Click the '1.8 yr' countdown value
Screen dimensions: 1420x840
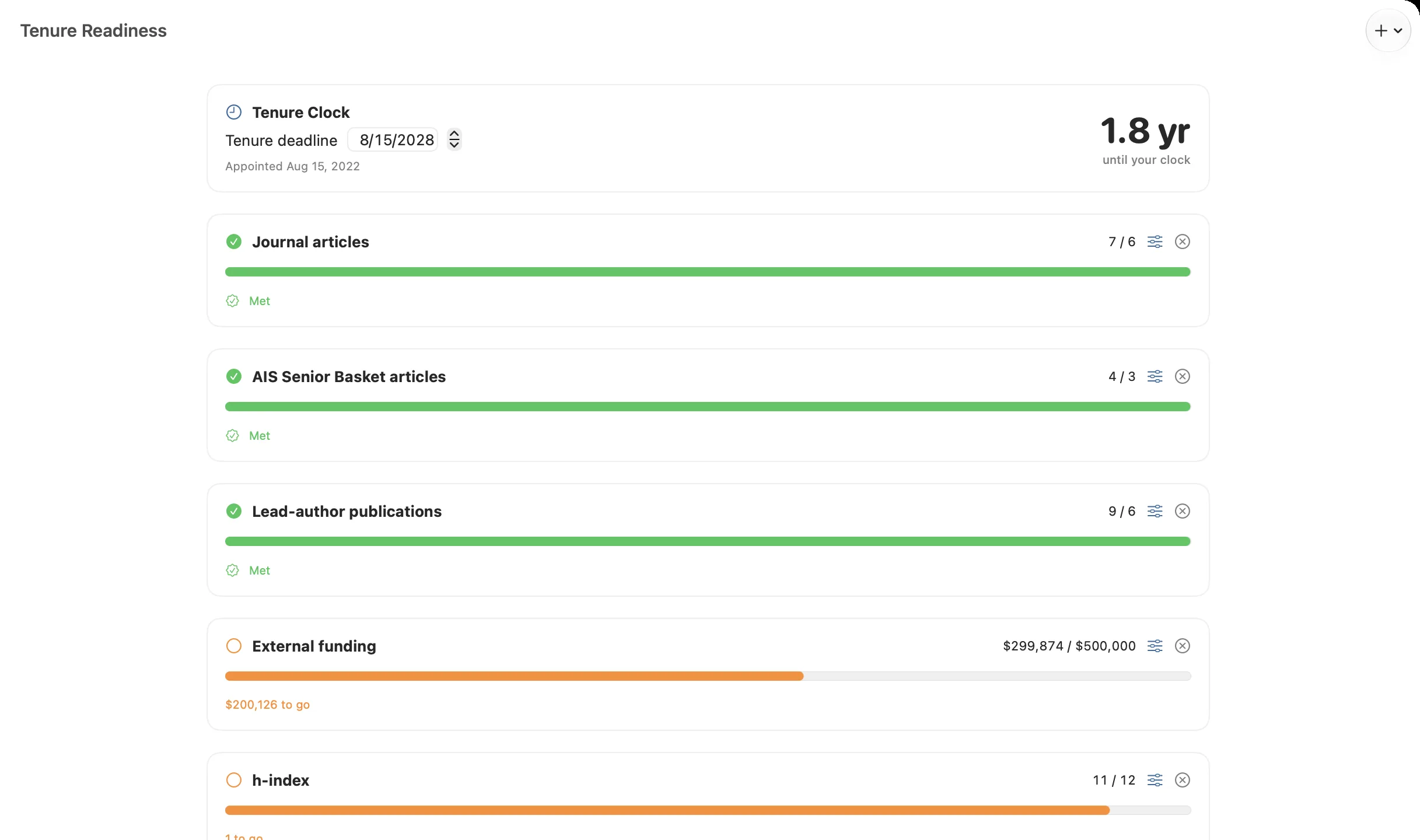(x=1145, y=131)
